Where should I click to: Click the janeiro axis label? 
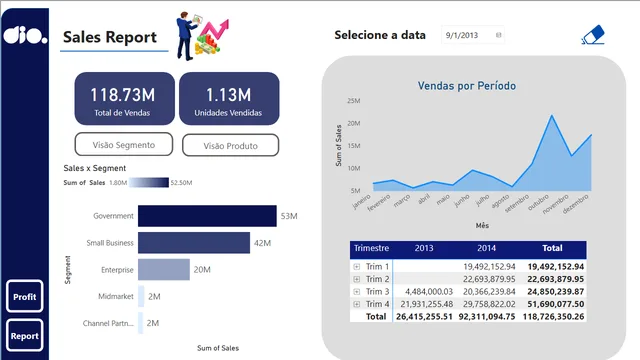tap(362, 202)
